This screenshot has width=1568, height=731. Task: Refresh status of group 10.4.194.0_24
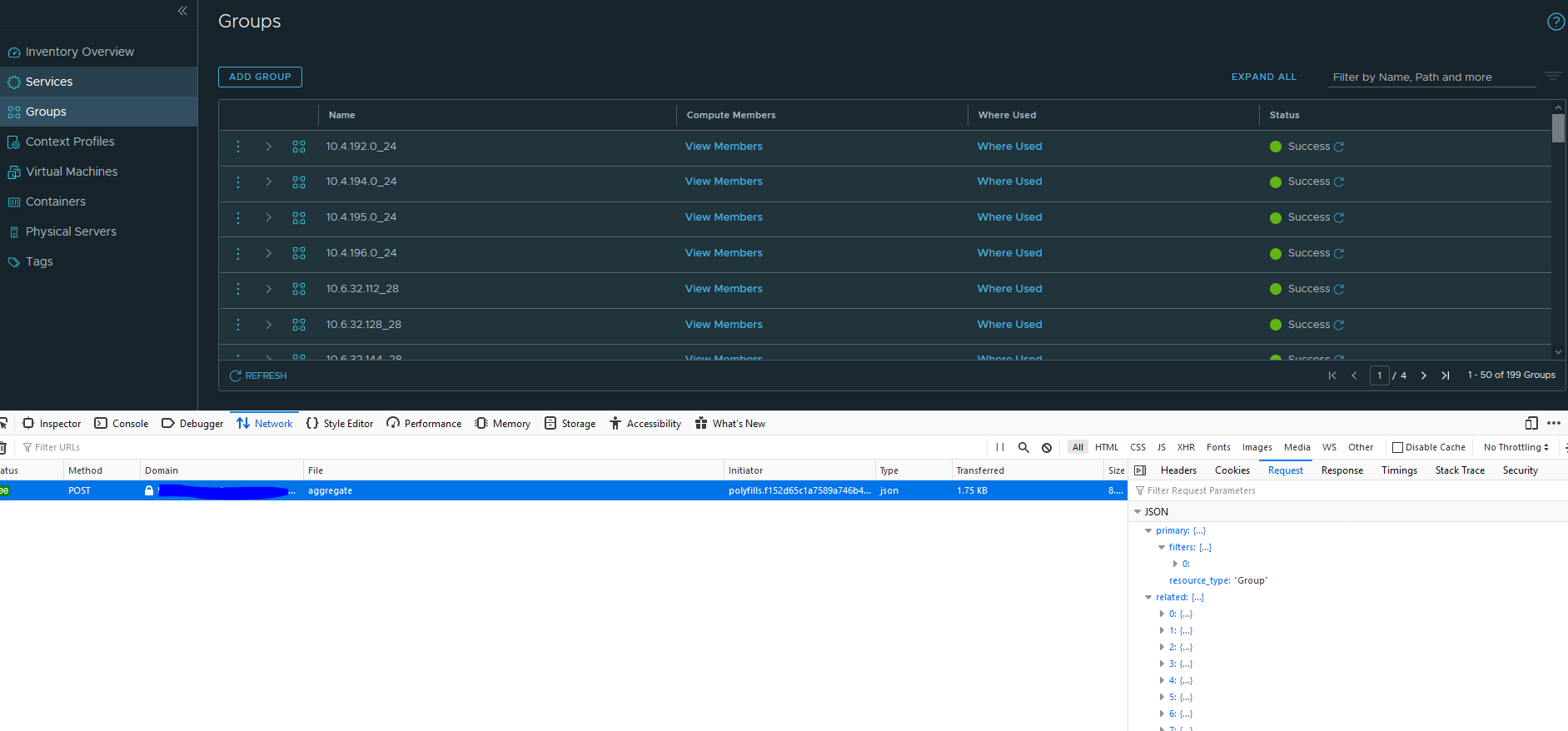pyautogui.click(x=1339, y=182)
